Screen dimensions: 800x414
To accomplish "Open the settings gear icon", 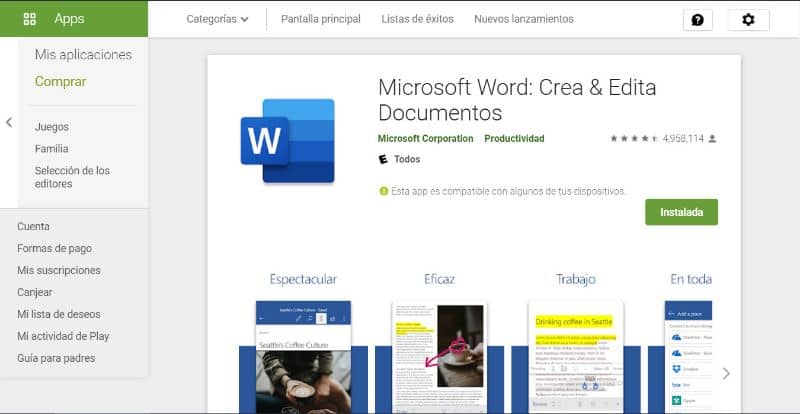I will coord(748,20).
